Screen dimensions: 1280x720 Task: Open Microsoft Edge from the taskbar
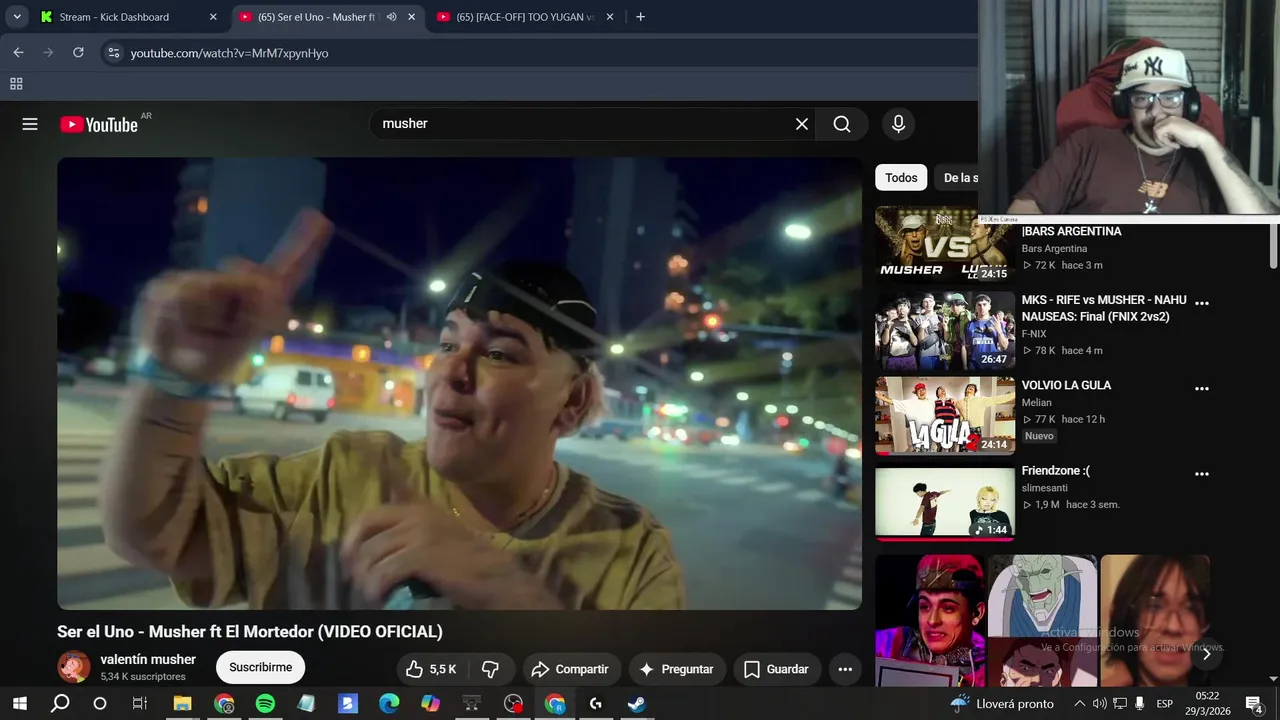point(389,703)
